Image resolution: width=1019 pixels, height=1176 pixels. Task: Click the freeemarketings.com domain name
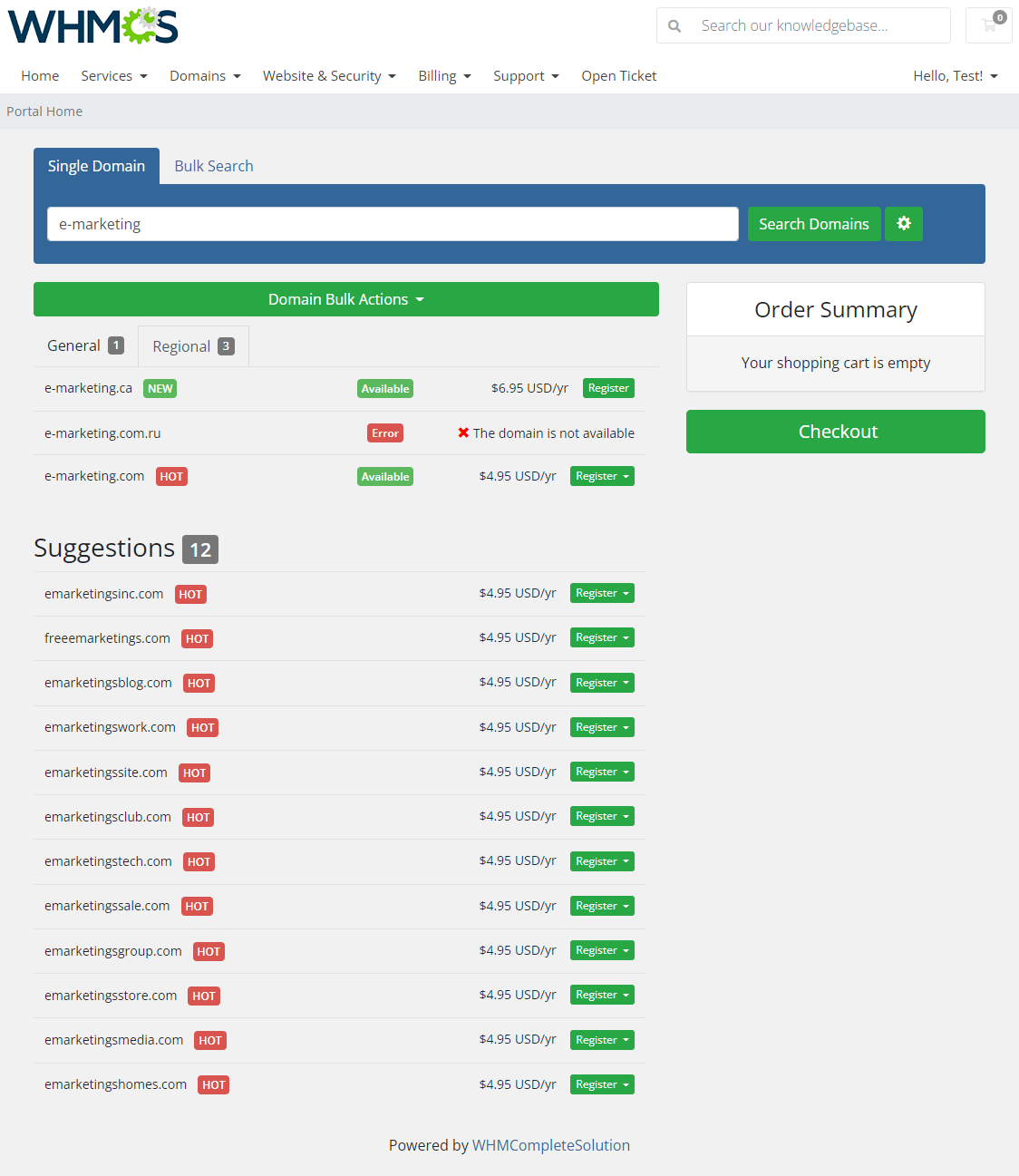click(107, 638)
